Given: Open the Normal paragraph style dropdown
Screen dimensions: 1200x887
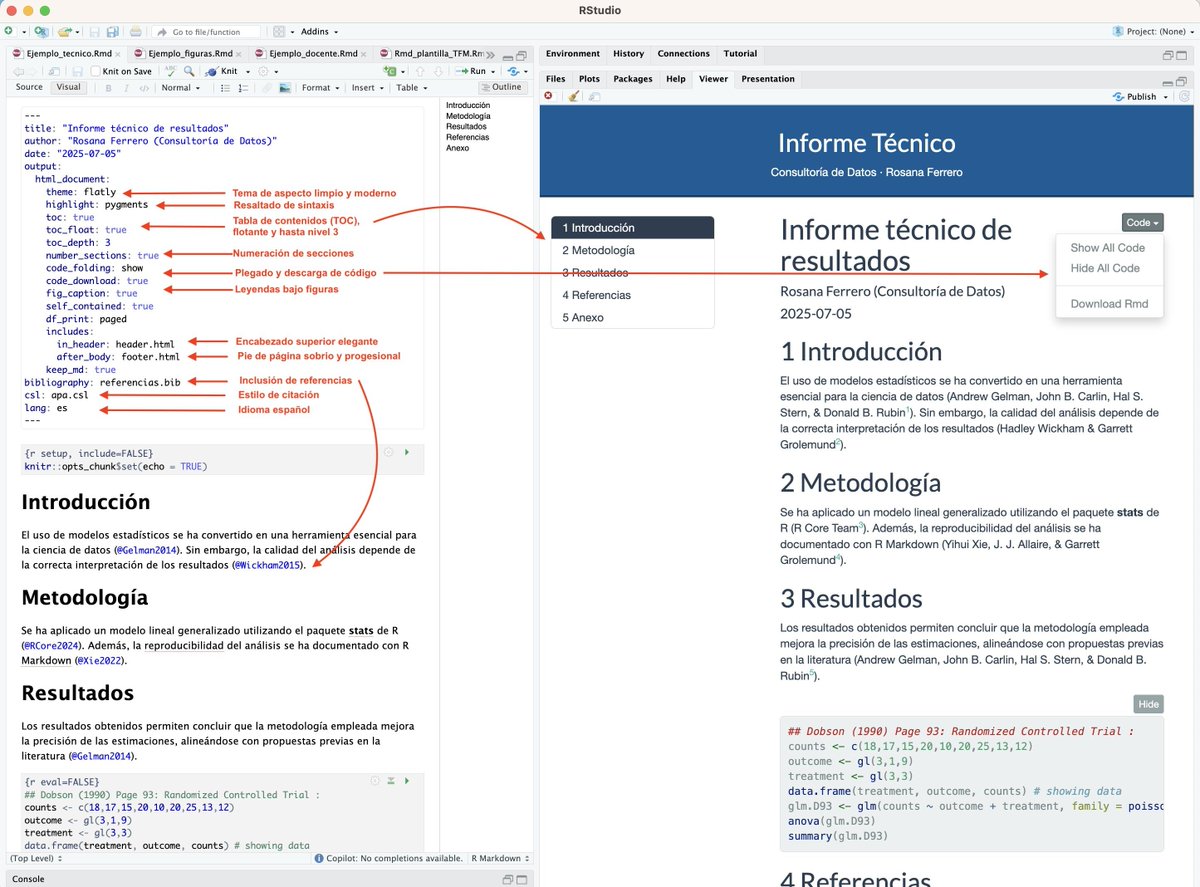Looking at the screenshot, I should (x=181, y=88).
